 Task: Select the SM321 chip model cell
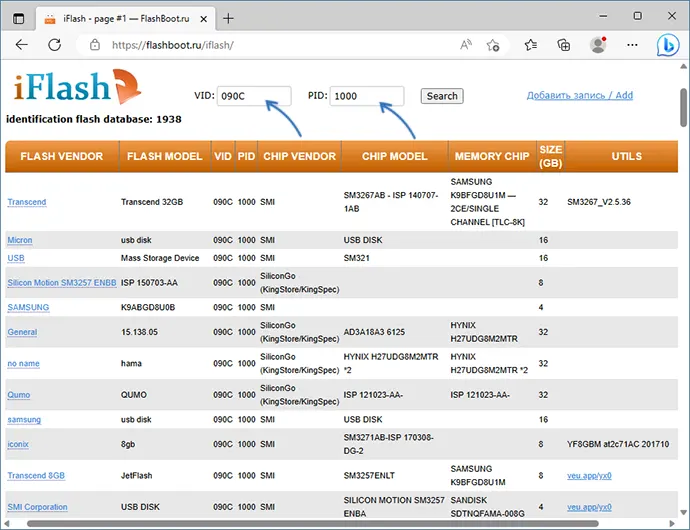click(x=356, y=258)
